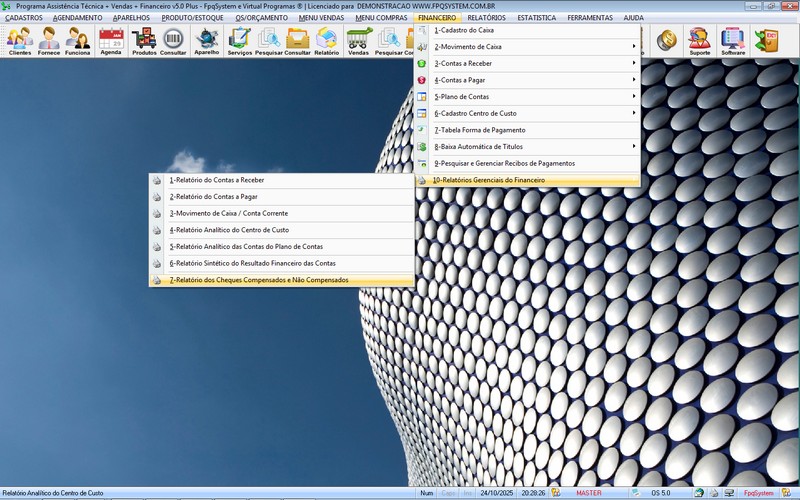Viewport: 800px width, 500px height.
Task: Open the AGENDAMENTO menu
Action: click(78, 18)
